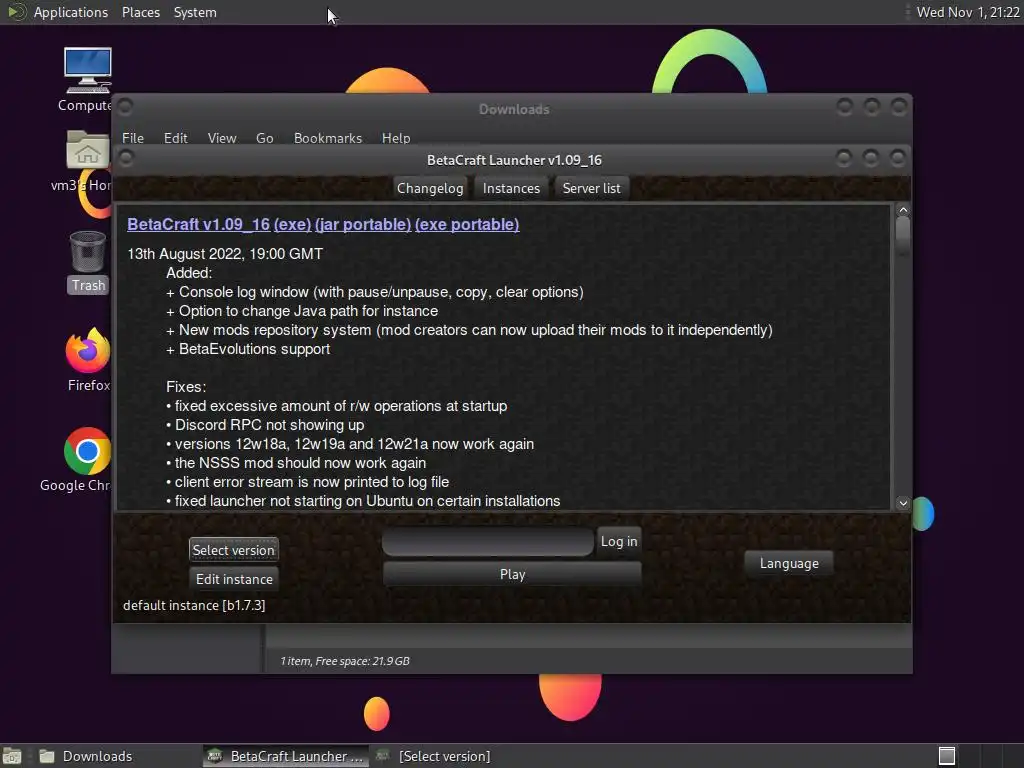The image size is (1024, 768).
Task: Open Help menu in Downloads window
Action: click(x=396, y=138)
